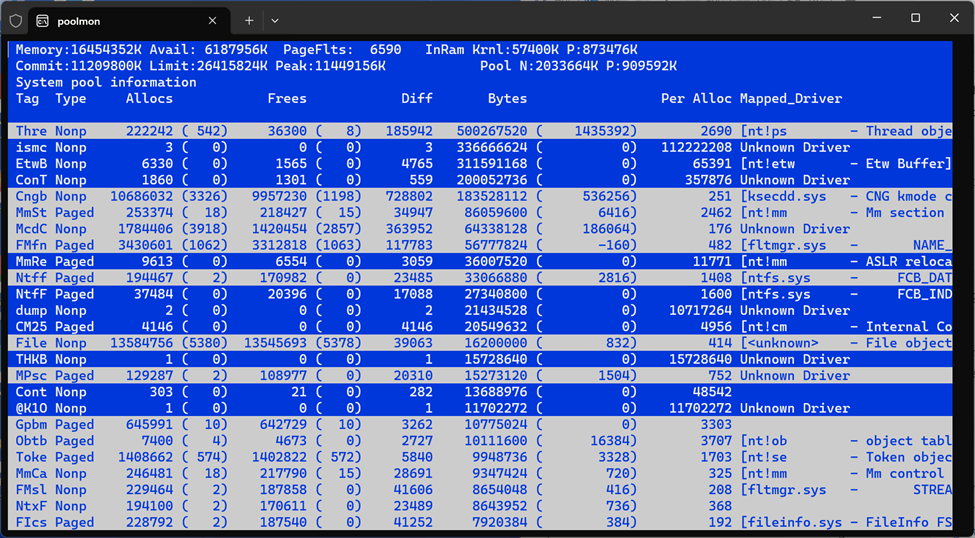Click the FMsl tag row
This screenshot has height=538, width=975.
(x=480, y=489)
